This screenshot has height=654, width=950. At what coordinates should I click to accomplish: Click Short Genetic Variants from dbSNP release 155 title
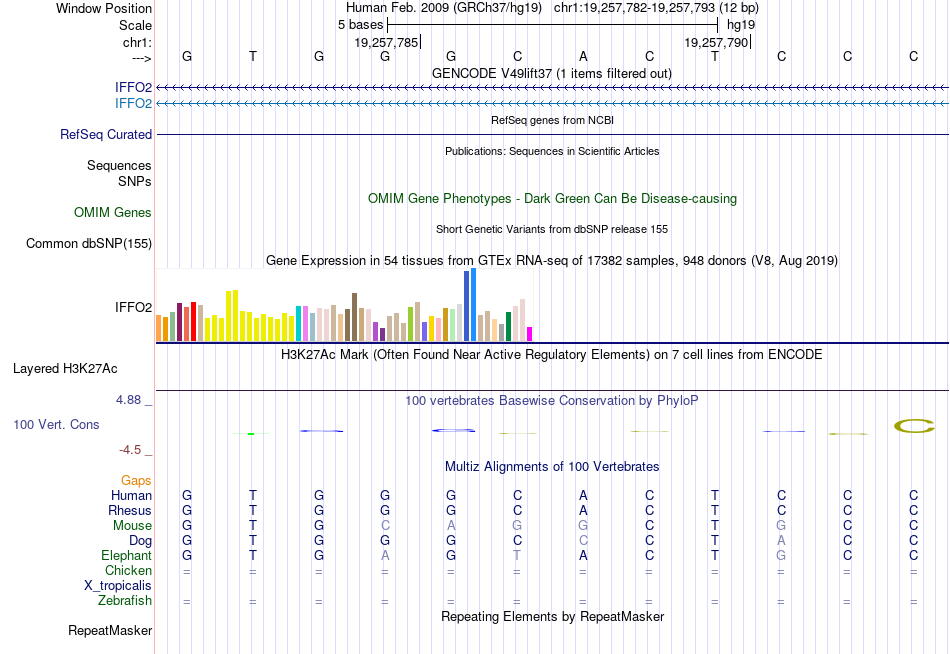[552, 229]
